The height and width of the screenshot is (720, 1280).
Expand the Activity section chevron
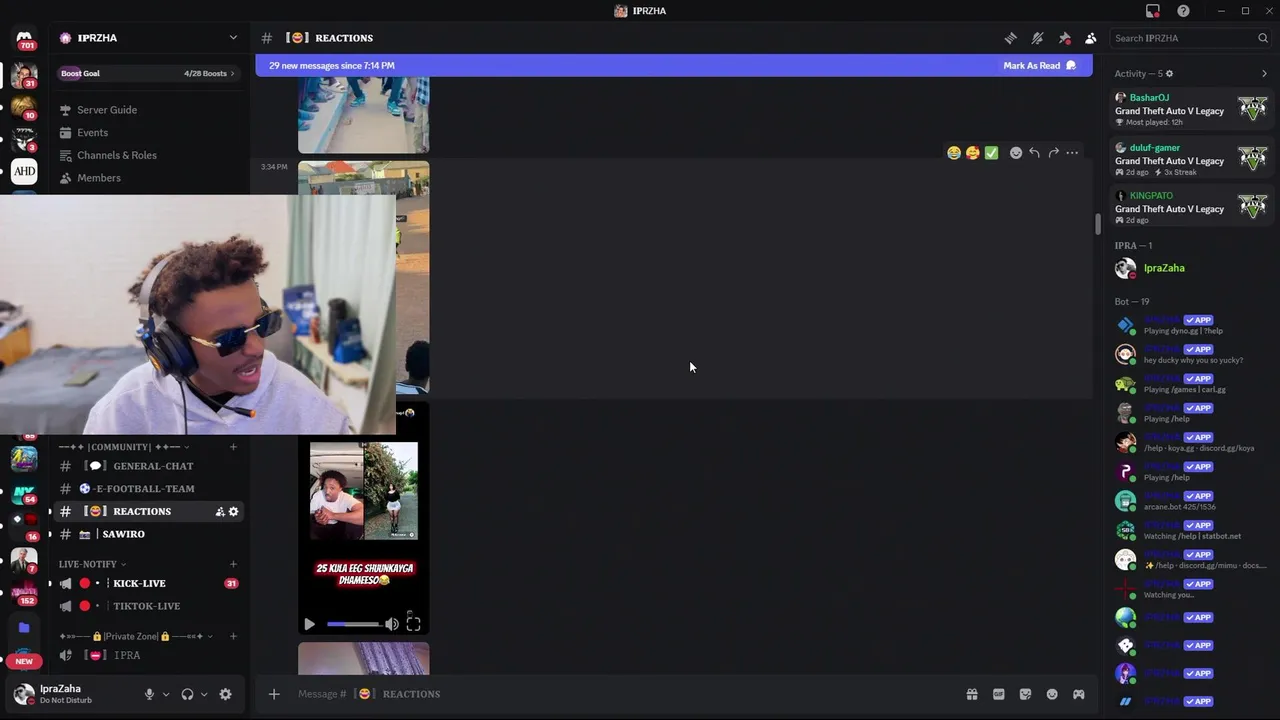[x=1264, y=74]
